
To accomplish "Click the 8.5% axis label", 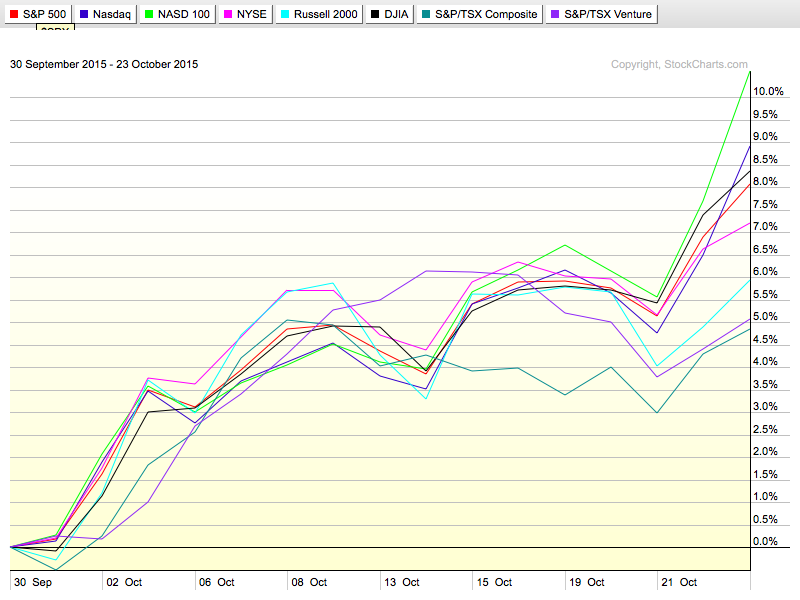I will (765, 159).
